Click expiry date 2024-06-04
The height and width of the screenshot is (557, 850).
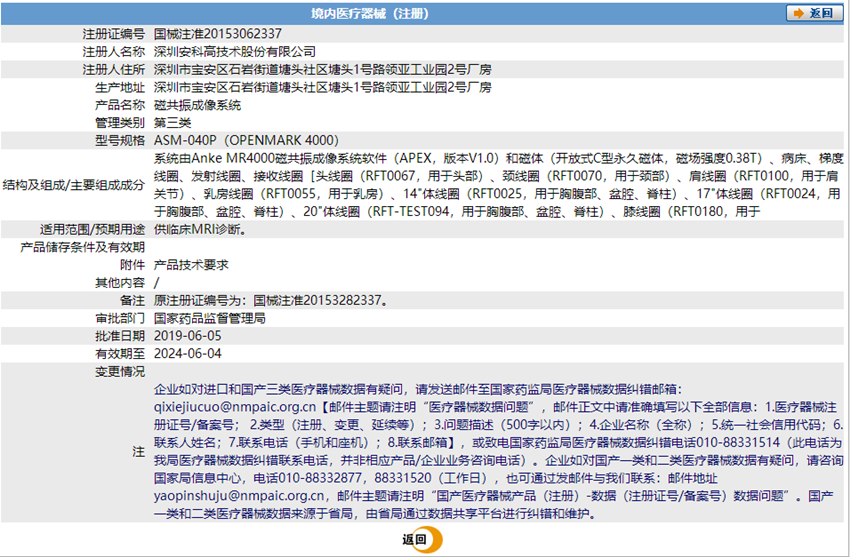pyautogui.click(x=187, y=354)
